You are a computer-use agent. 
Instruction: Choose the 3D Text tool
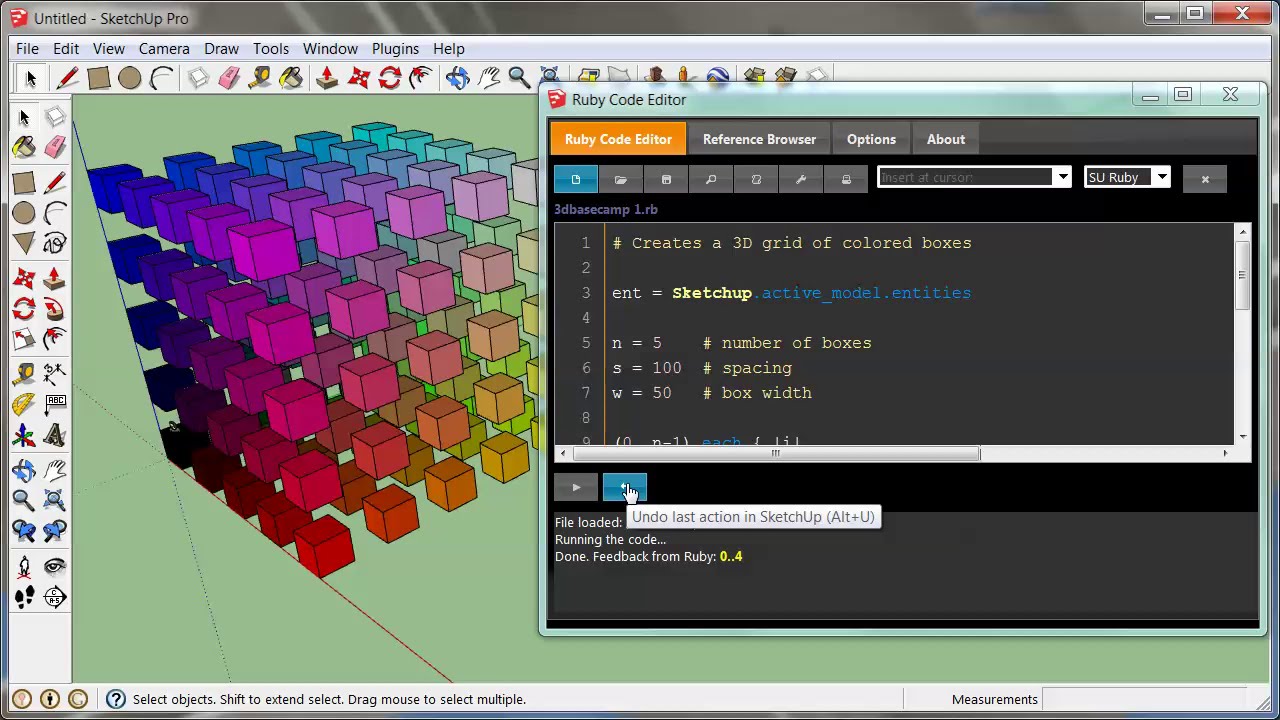(x=55, y=436)
